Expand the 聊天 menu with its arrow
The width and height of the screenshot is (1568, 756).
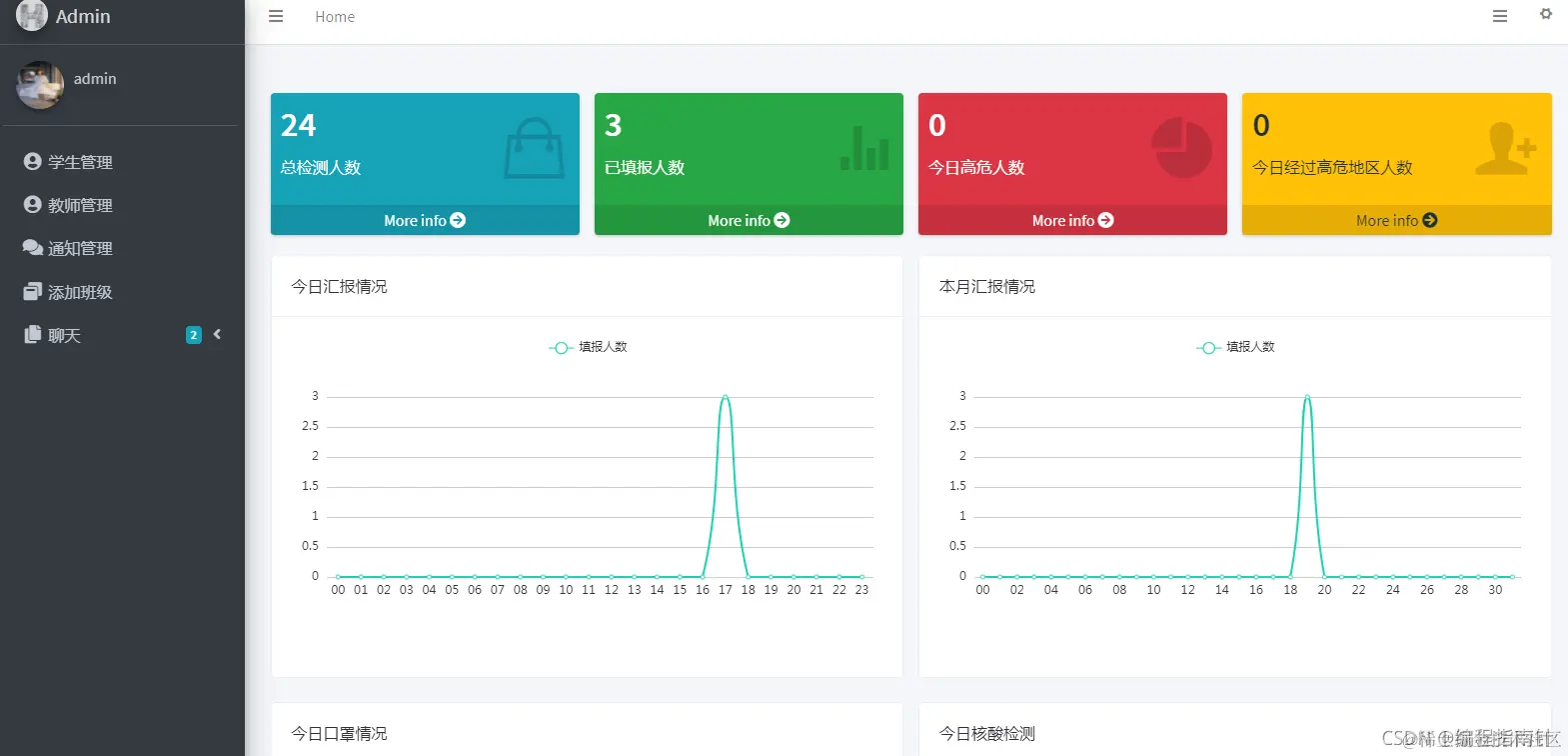[x=217, y=334]
